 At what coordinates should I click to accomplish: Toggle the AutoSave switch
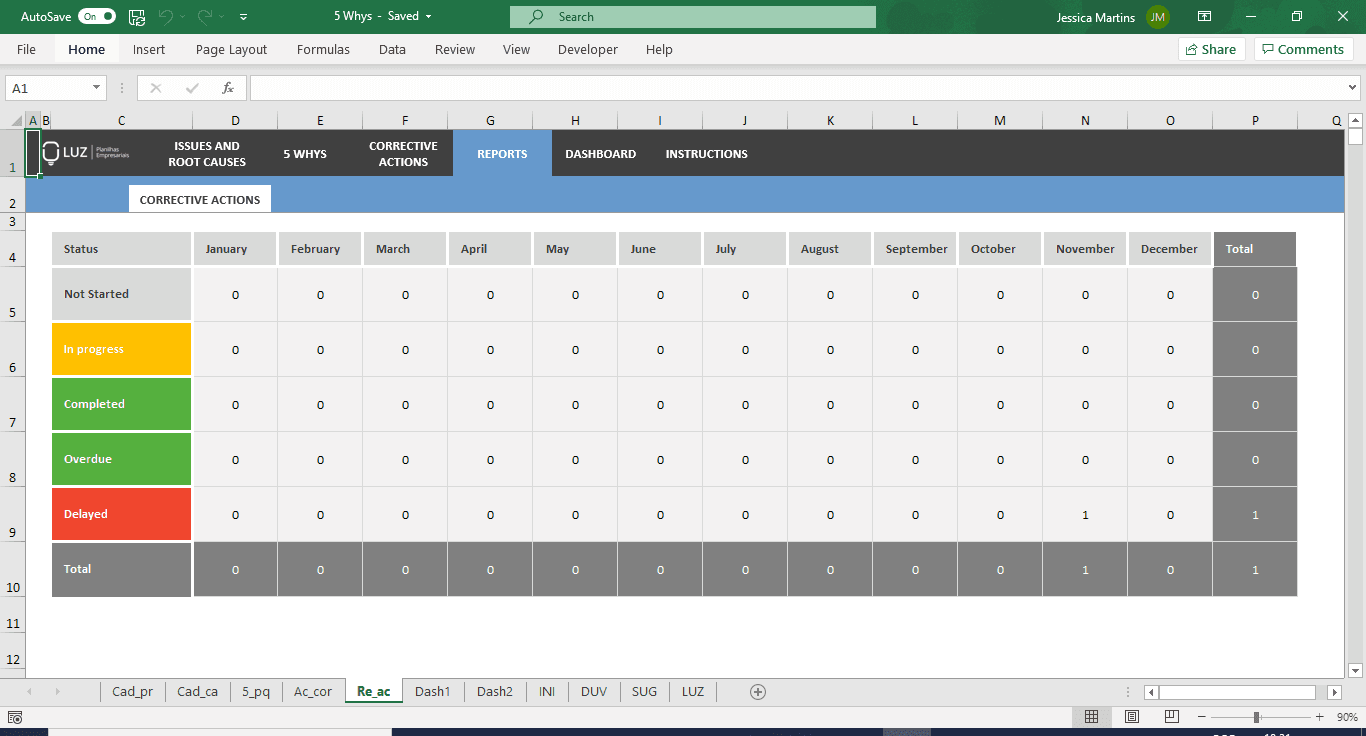tap(97, 17)
